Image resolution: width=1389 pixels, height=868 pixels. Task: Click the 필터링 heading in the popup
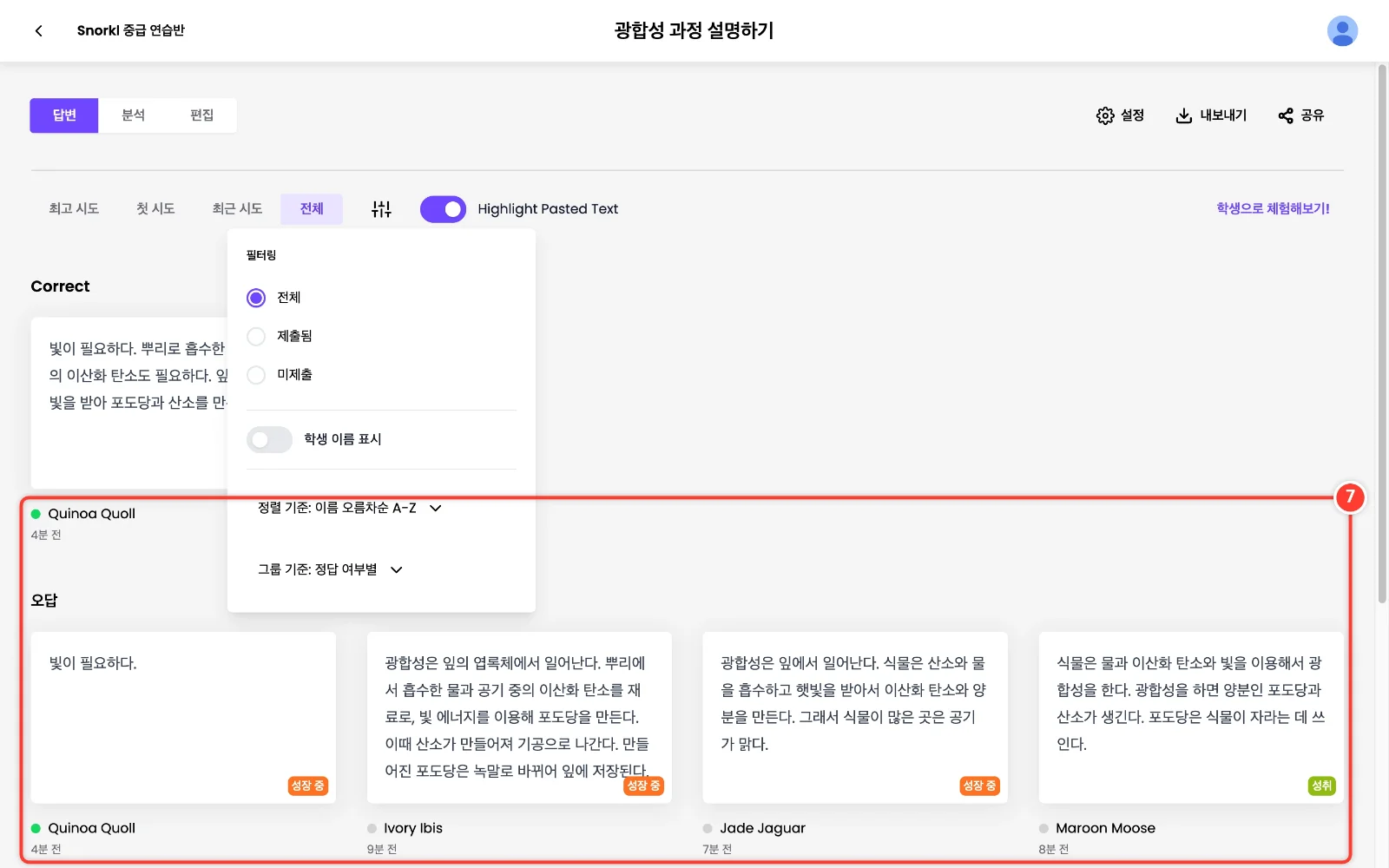tap(261, 255)
